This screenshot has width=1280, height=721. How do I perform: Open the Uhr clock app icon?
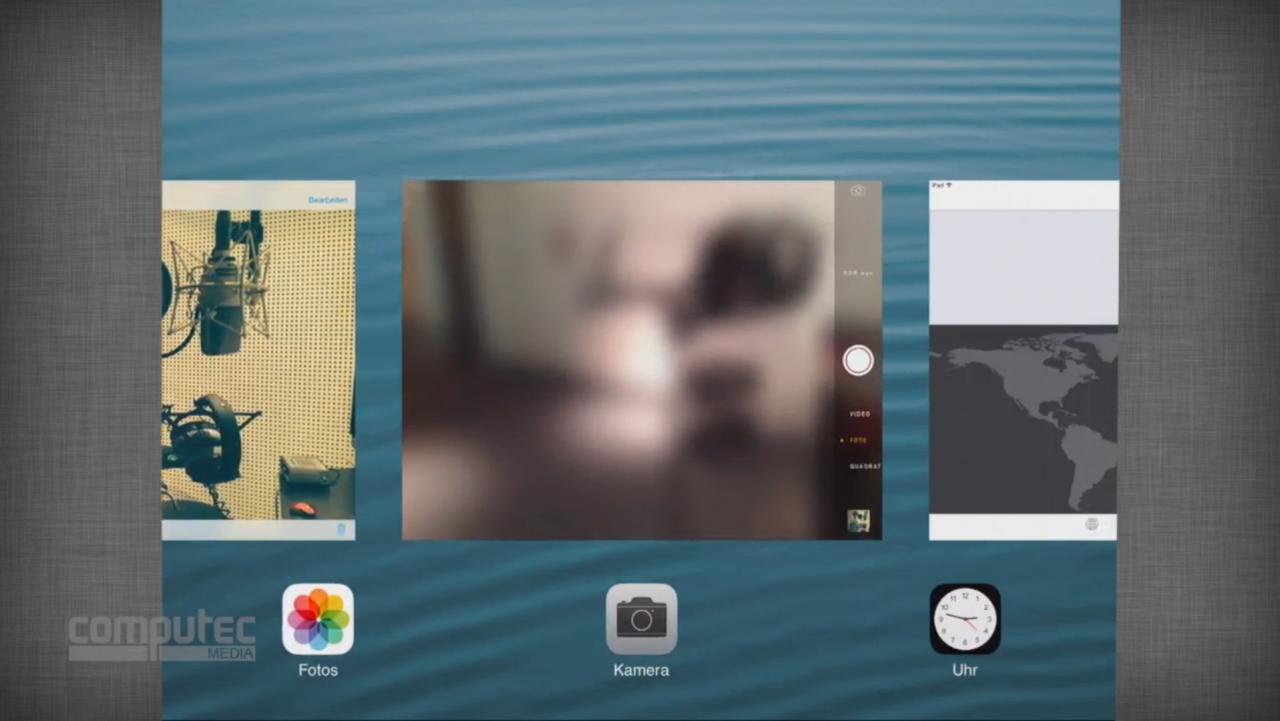click(x=965, y=619)
